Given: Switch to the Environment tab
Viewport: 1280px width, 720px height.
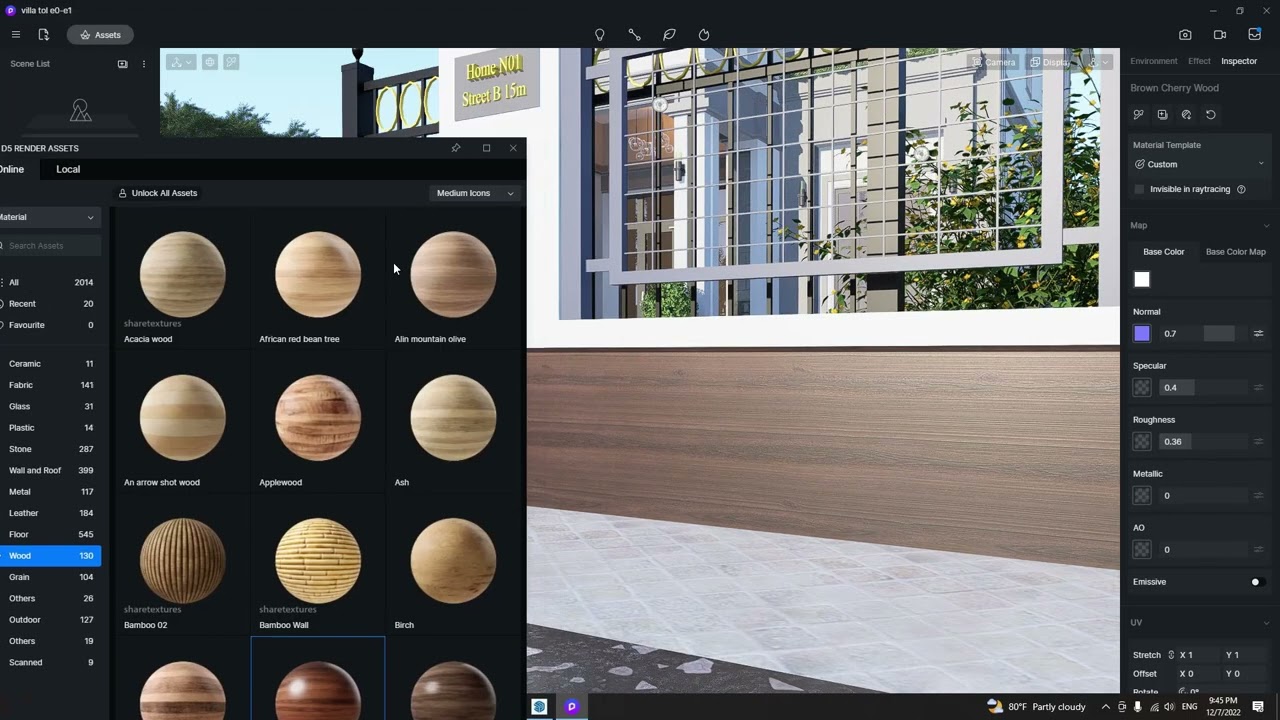Looking at the screenshot, I should [1154, 61].
